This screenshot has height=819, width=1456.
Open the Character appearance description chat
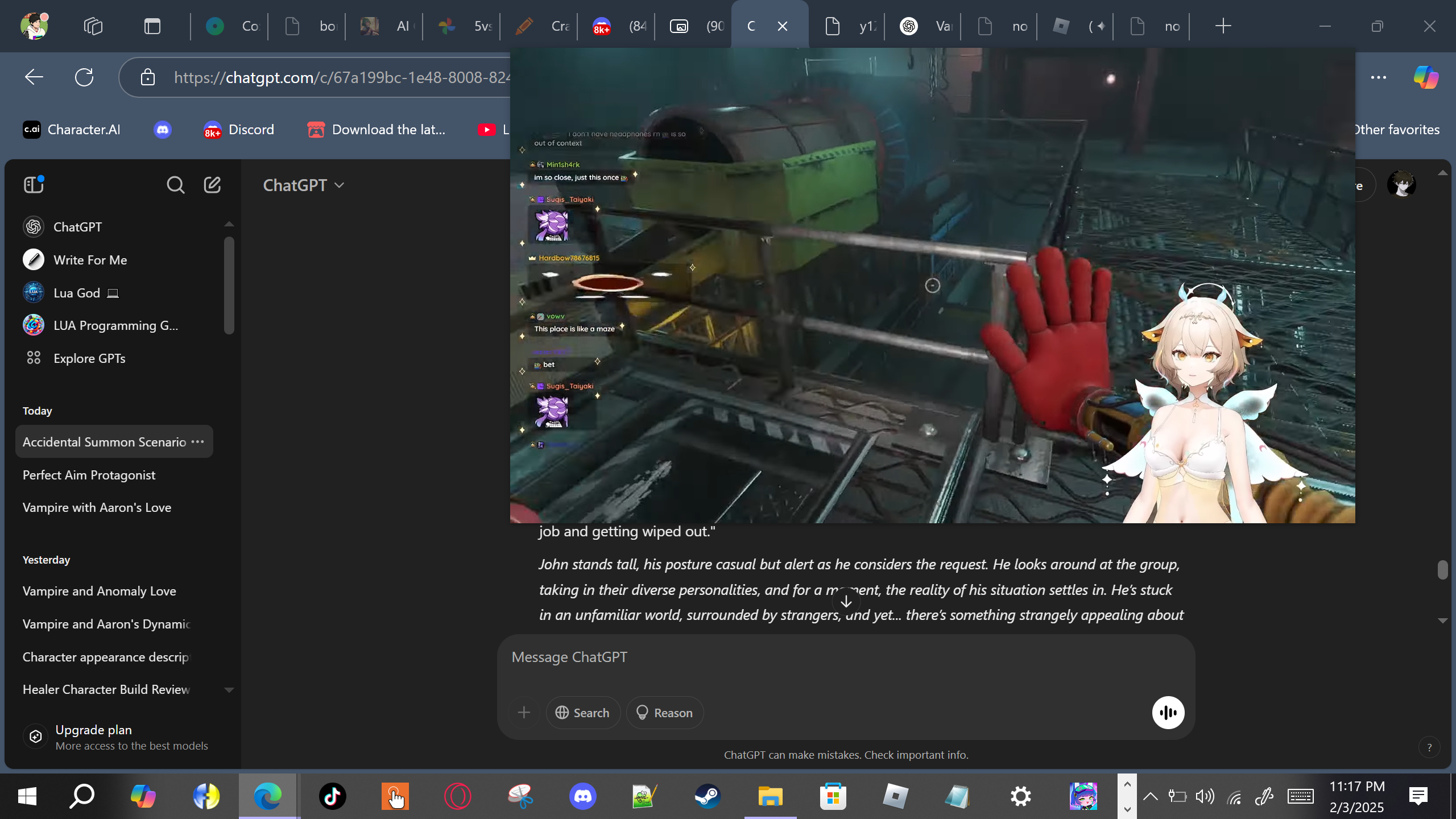114,657
